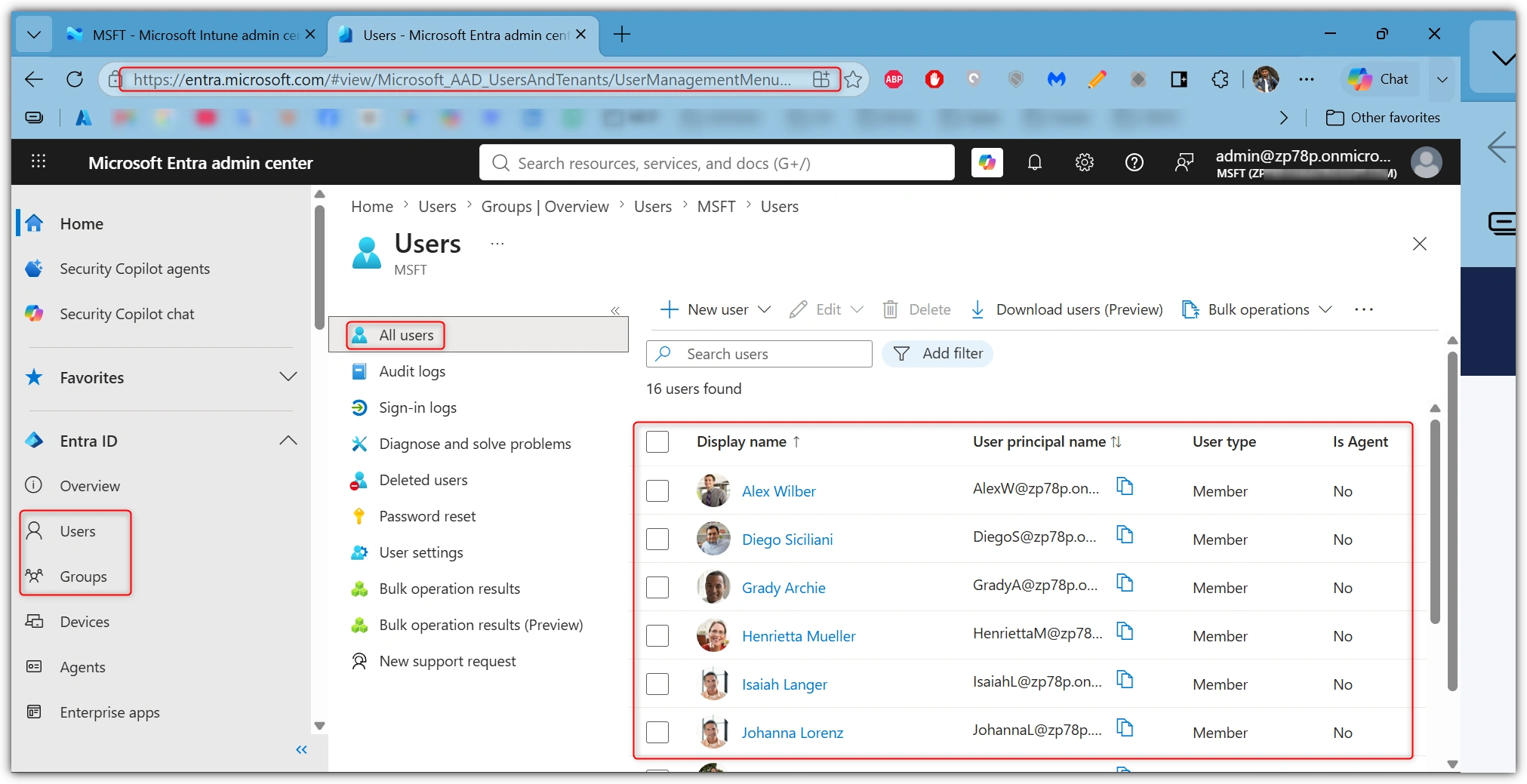Open the browser split screen icon
1527x784 pixels.
[1179, 79]
